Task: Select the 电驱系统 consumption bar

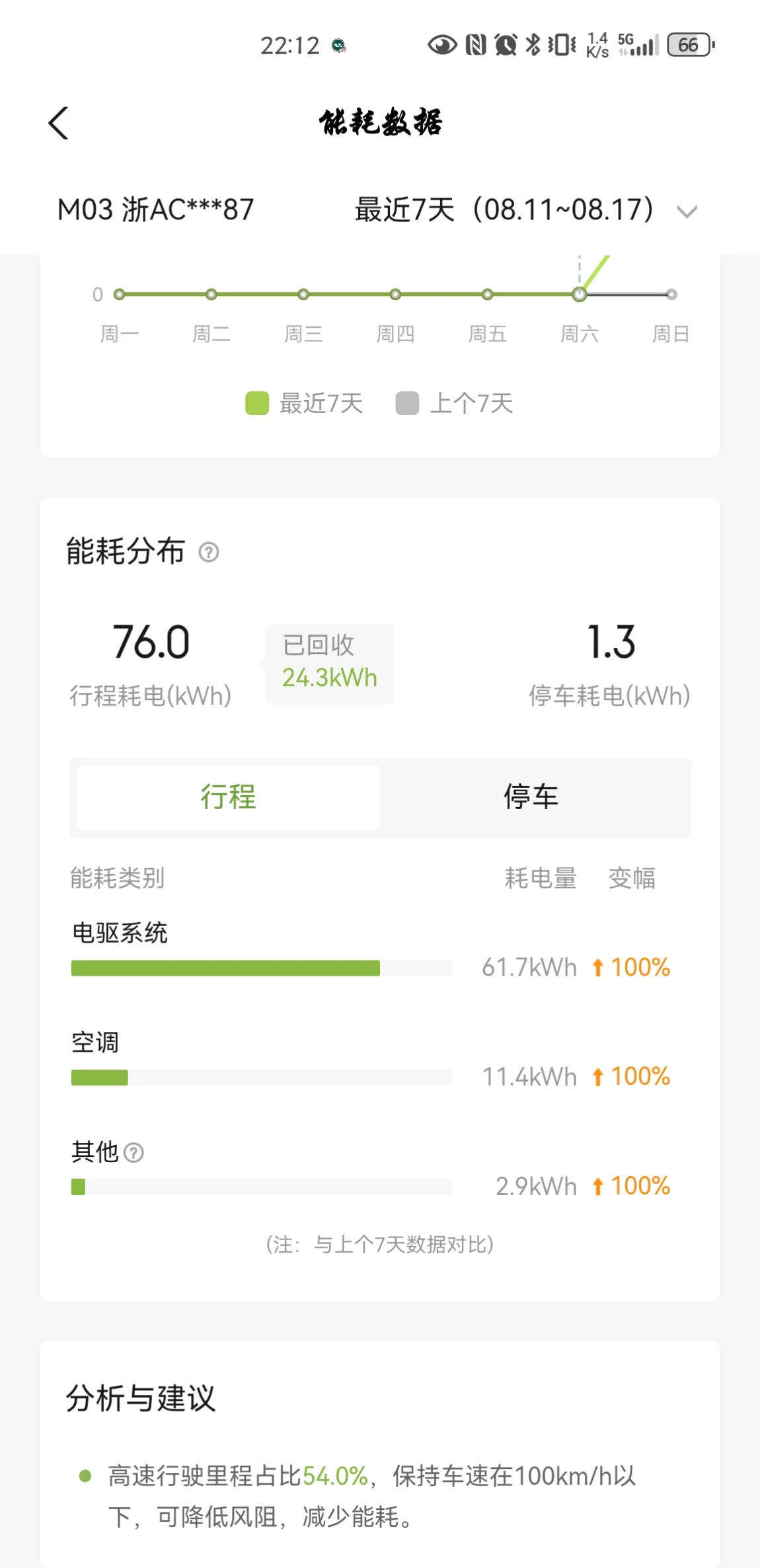Action: pyautogui.click(x=262, y=968)
